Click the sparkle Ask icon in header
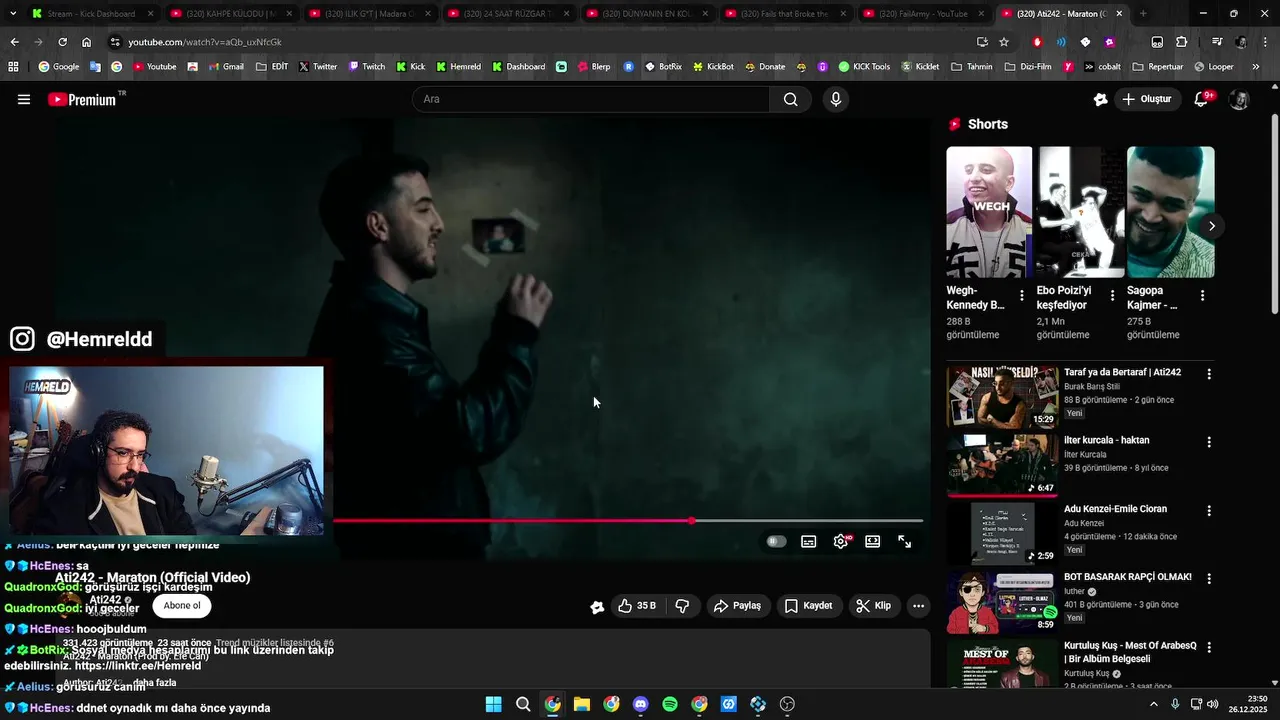Screen dimensions: 1280x720 (1101, 99)
